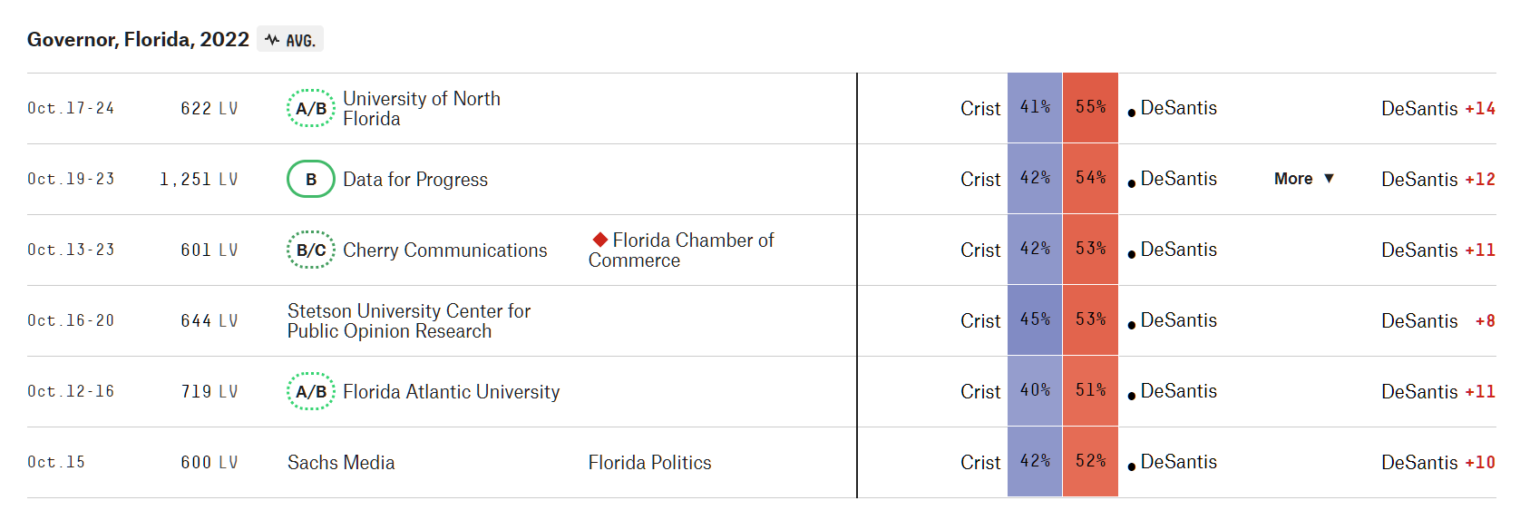Click Cherry Communications B/C grade badge
Viewport: 1520px width, 530px height.
click(x=311, y=250)
